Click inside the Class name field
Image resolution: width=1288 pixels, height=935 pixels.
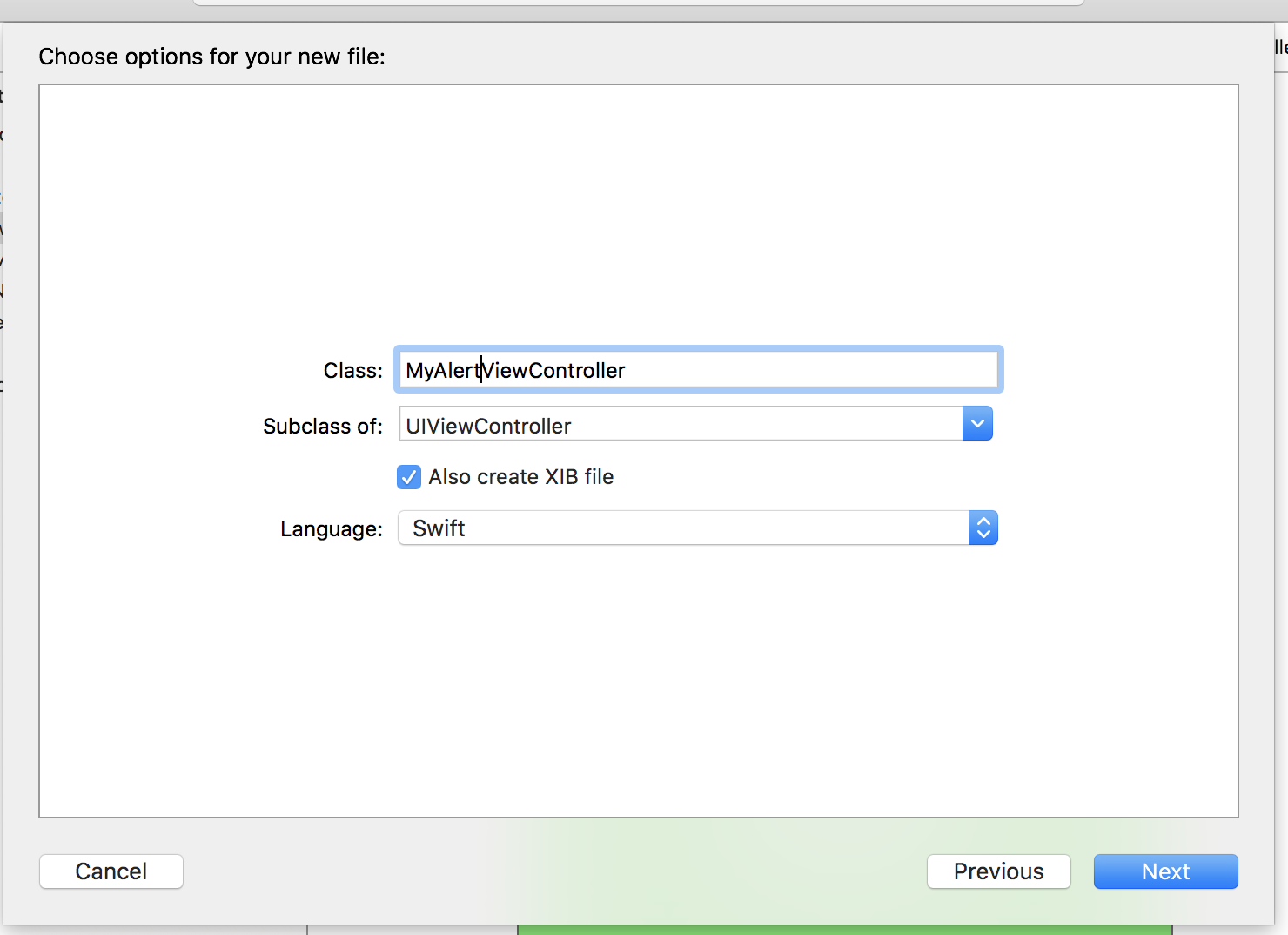696,369
